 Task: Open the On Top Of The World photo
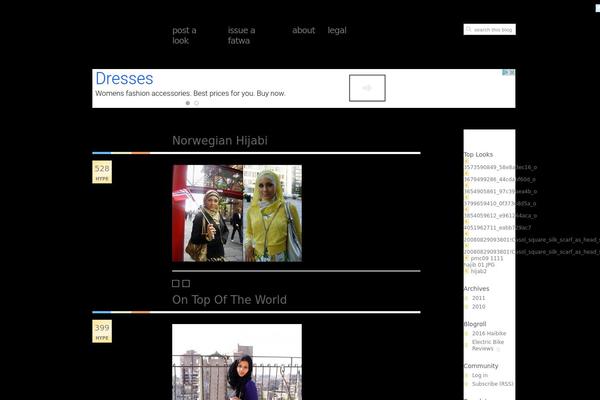point(237,362)
